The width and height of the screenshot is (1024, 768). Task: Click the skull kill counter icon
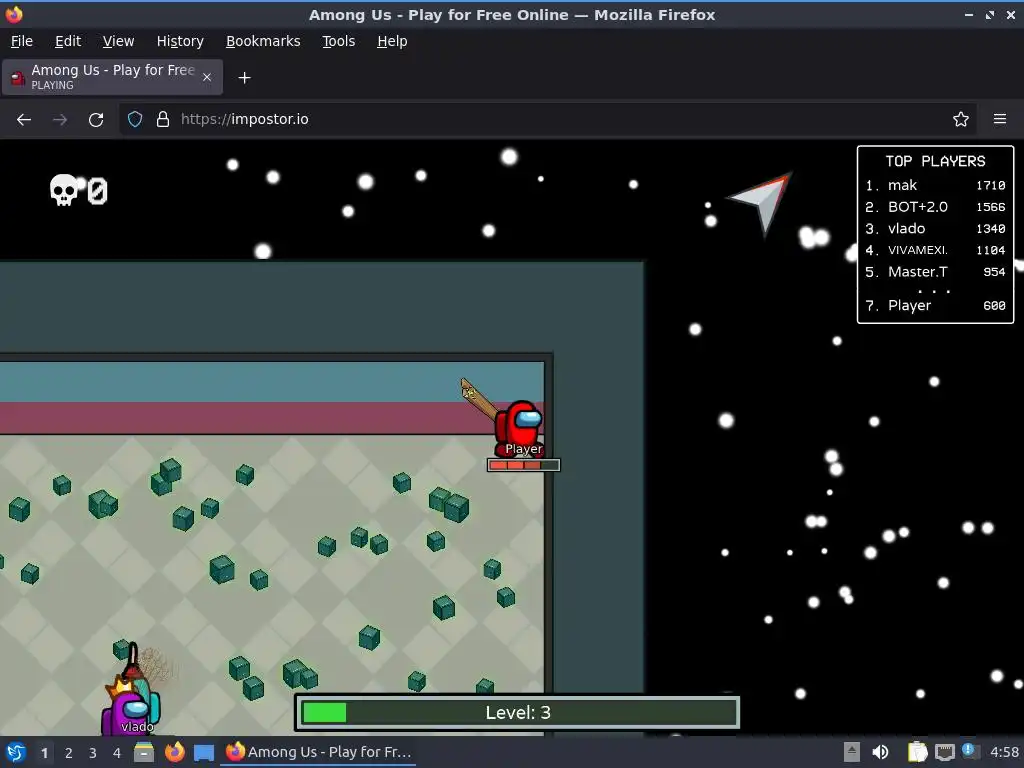(x=64, y=190)
